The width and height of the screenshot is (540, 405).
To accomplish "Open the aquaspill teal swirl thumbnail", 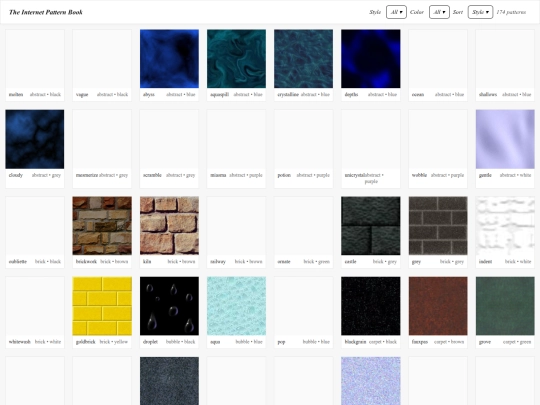I will click(236, 59).
